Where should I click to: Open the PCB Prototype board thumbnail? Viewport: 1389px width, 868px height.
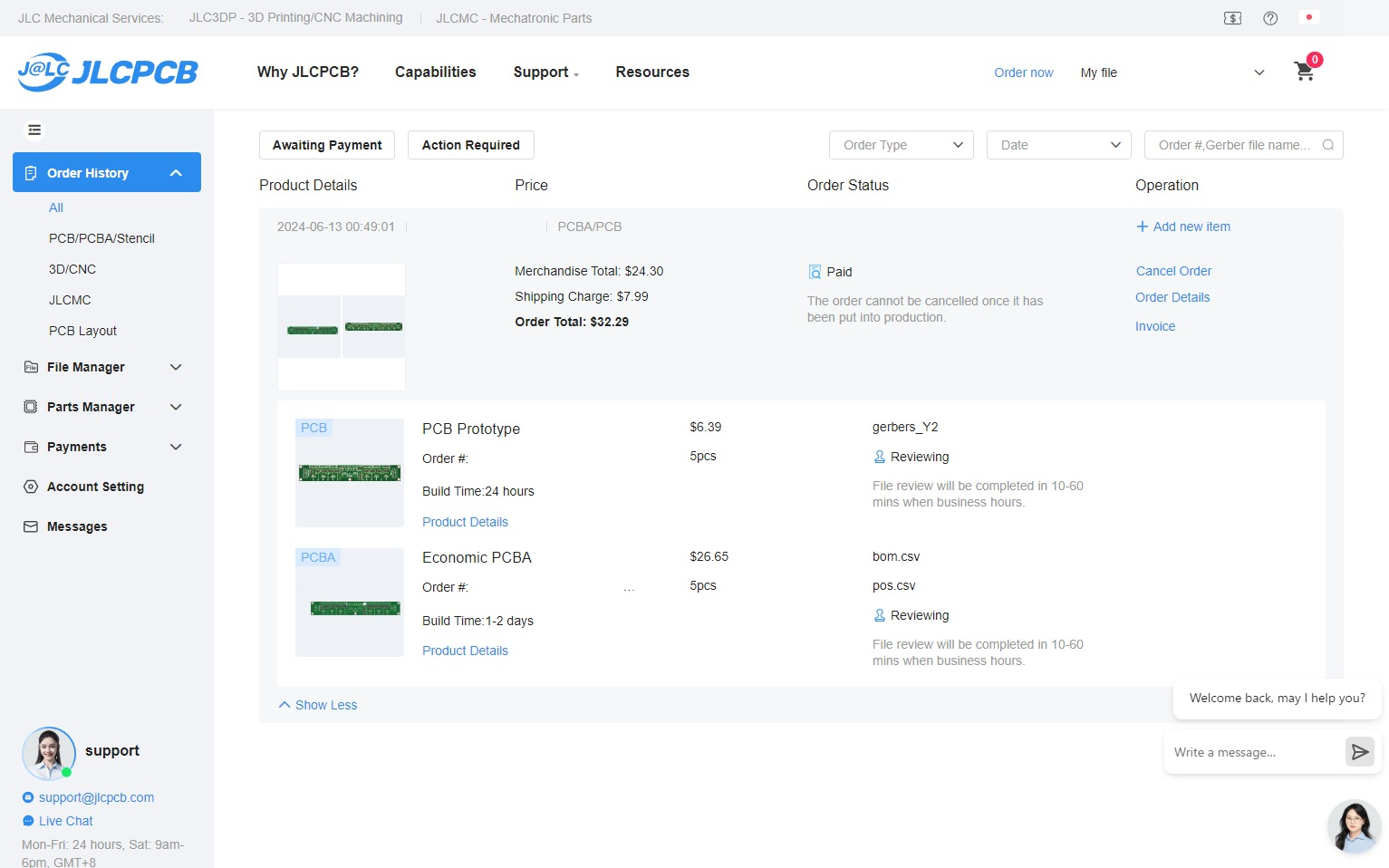coord(350,473)
